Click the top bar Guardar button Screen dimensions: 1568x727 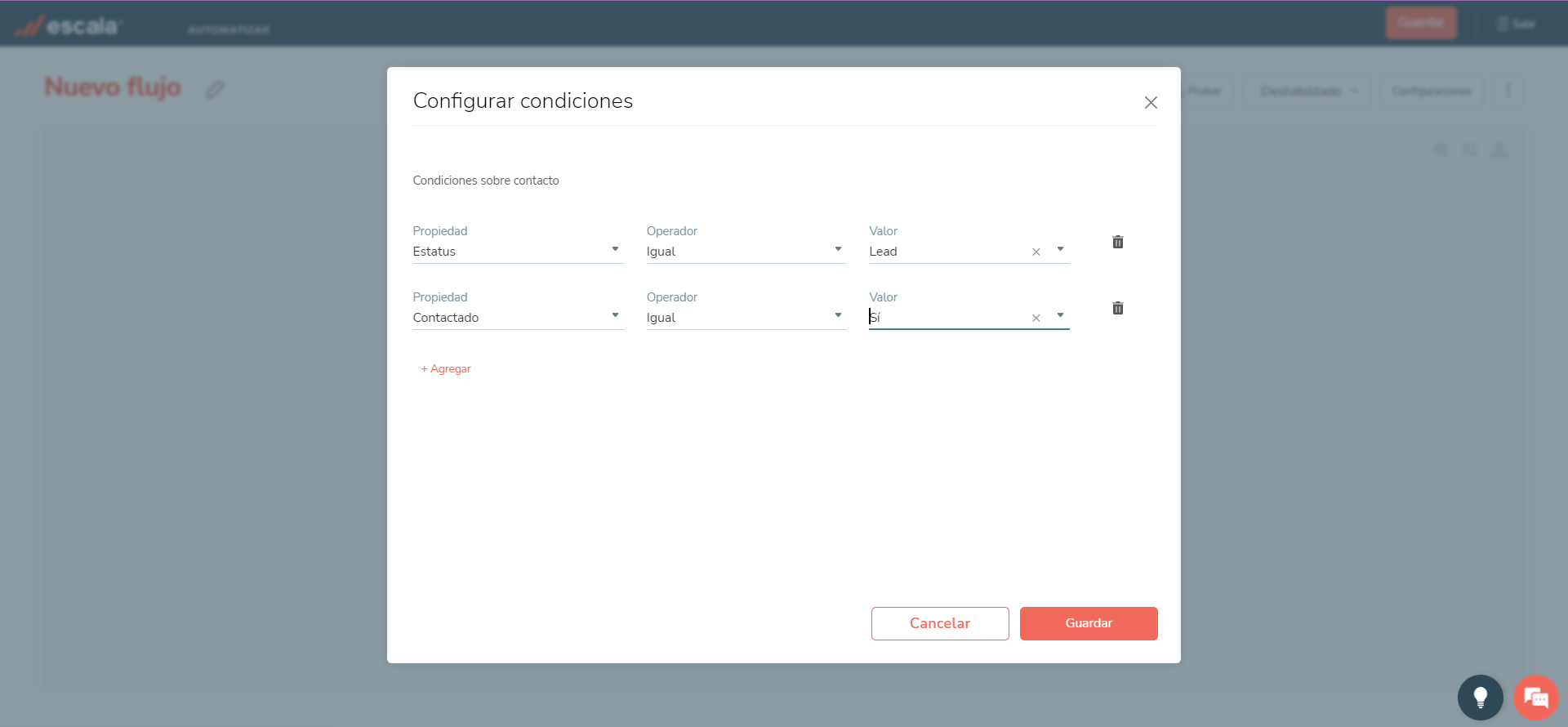1421,23
